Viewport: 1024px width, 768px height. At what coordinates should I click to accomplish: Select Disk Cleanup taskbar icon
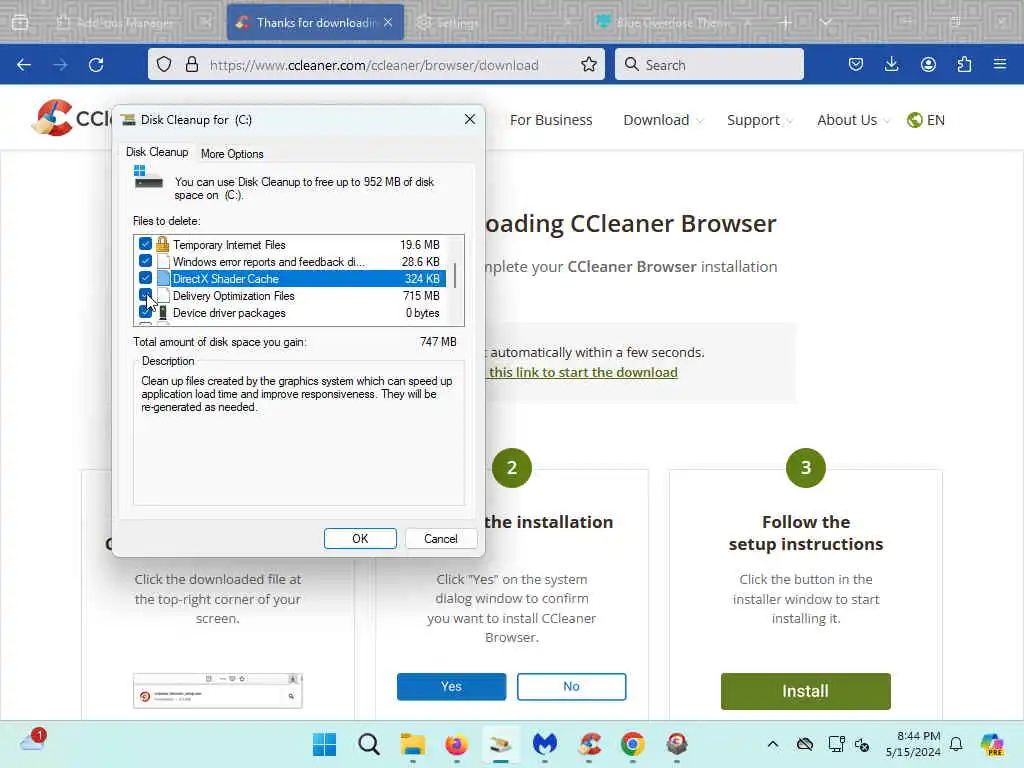(501, 744)
